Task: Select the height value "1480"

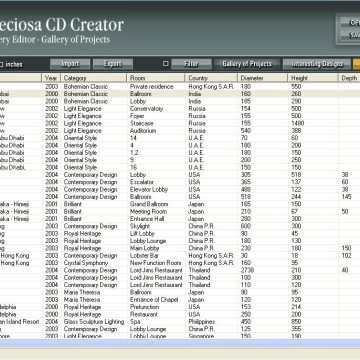Action: coord(298,123)
